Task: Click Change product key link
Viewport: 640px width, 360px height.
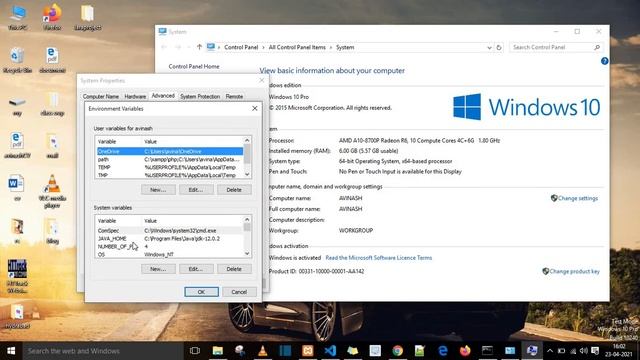Action: click(x=574, y=271)
